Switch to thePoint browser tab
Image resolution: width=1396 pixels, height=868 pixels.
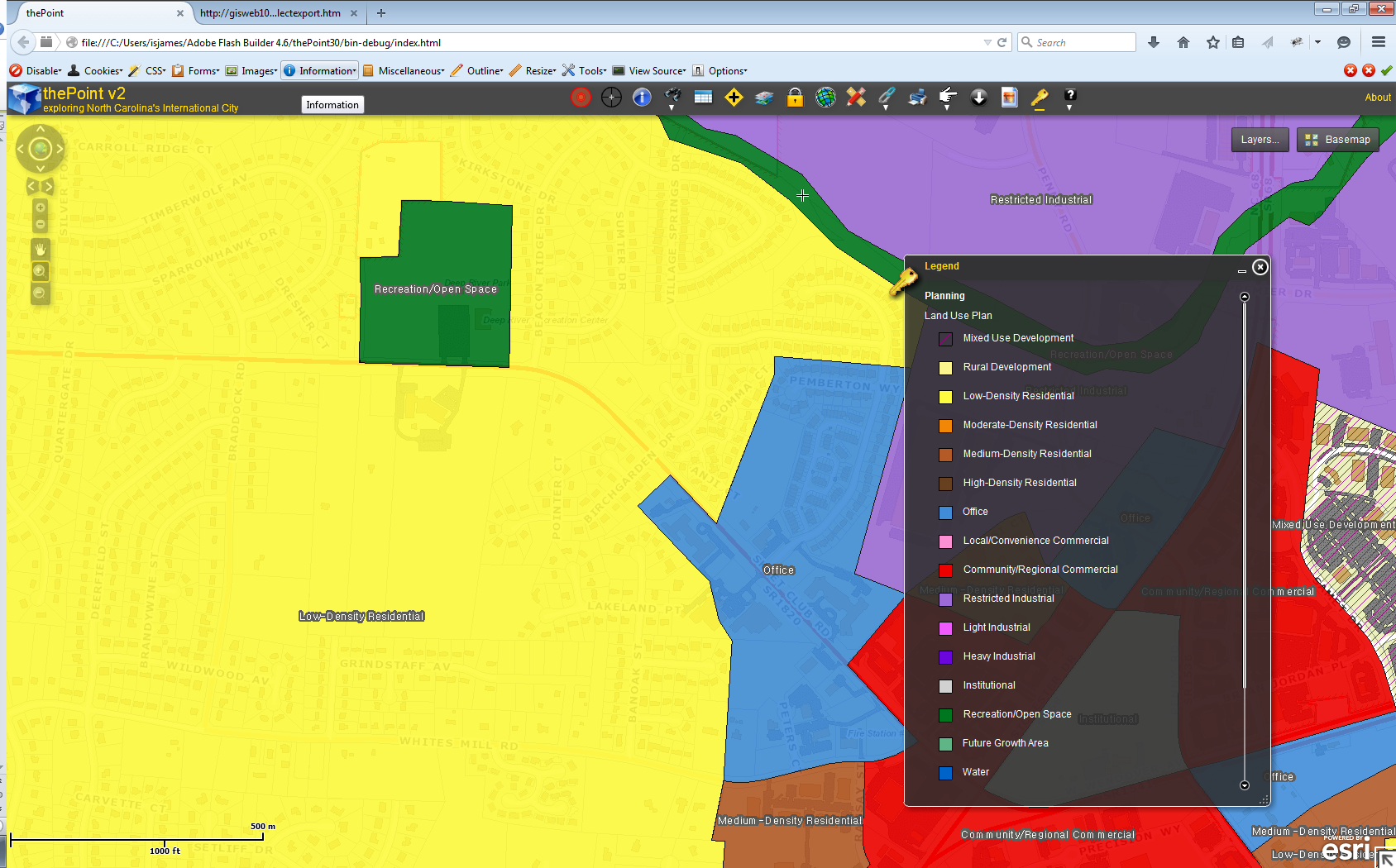point(98,13)
